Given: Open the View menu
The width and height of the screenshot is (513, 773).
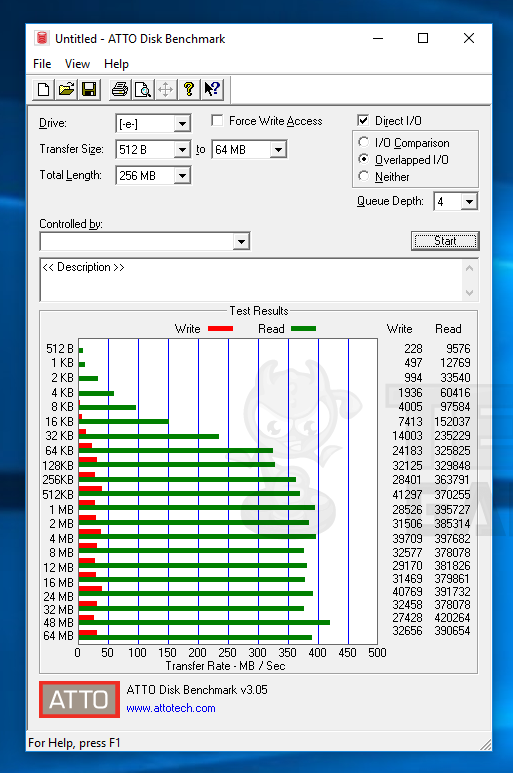Looking at the screenshot, I should tap(77, 64).
